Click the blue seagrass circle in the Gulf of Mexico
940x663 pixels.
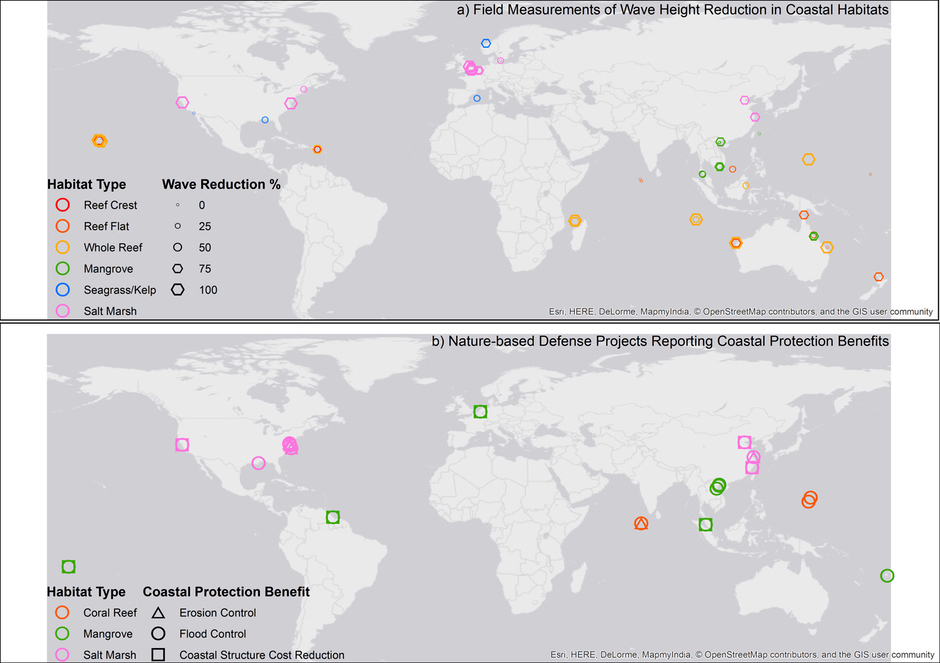[265, 120]
